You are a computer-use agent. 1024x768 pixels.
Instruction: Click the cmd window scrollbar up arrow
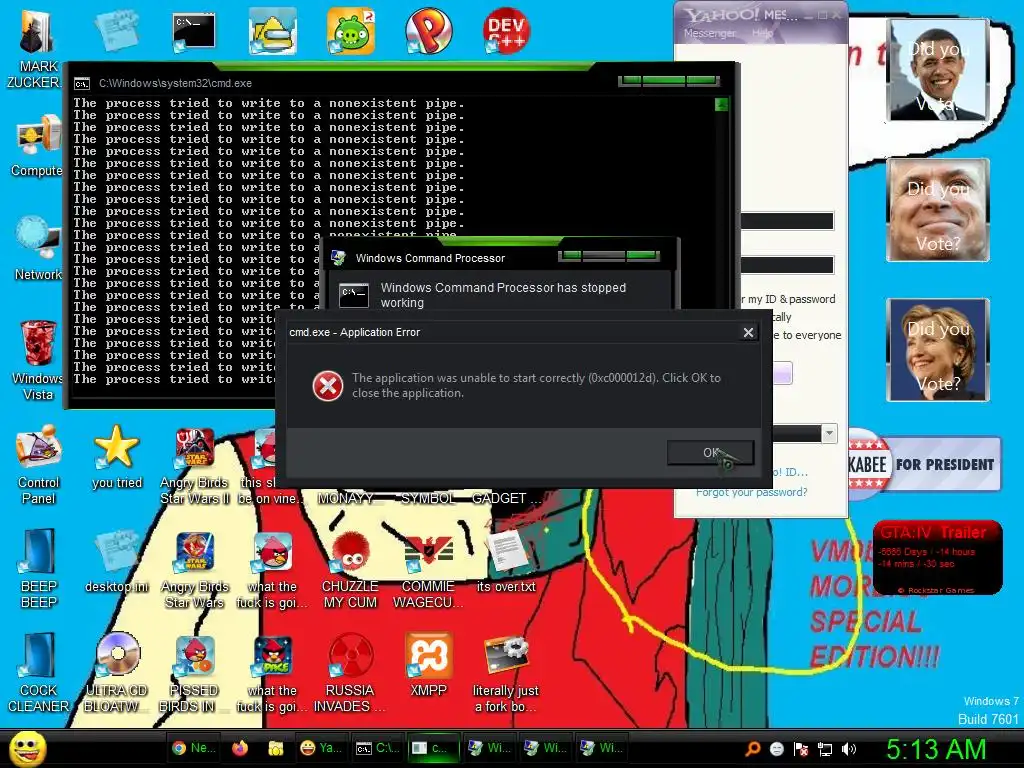point(722,104)
